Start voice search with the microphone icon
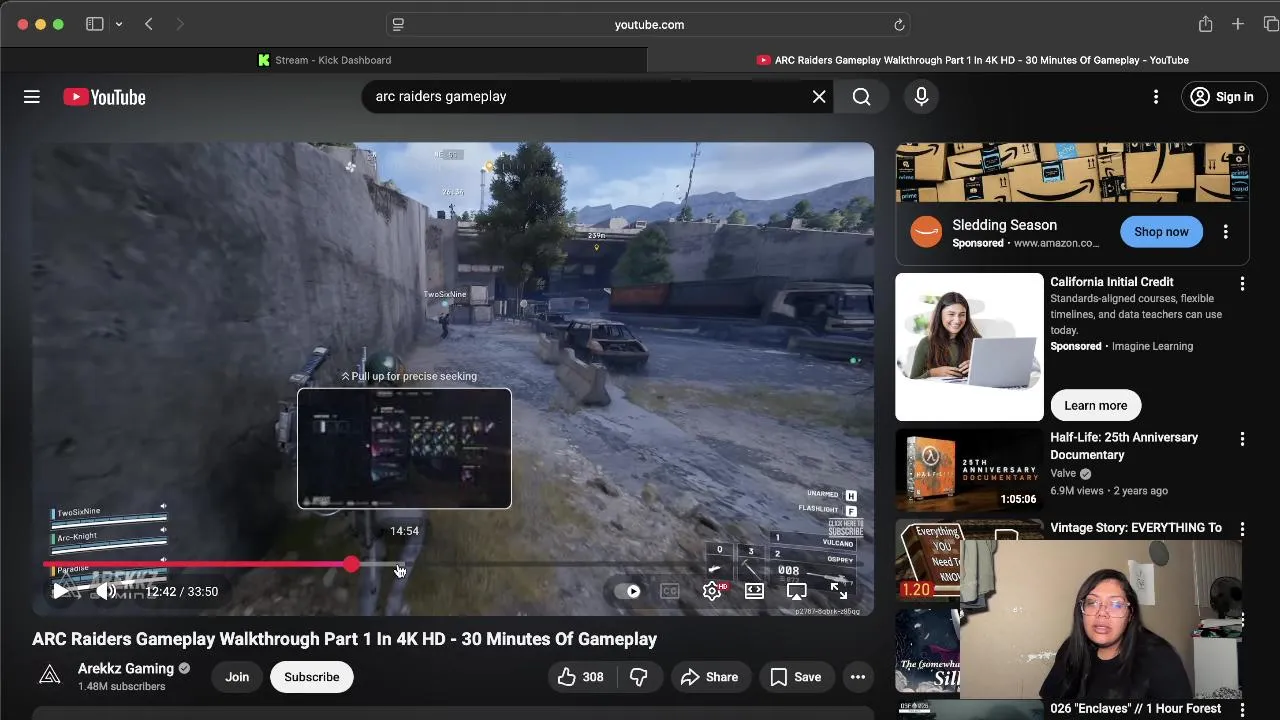The image size is (1280, 720). click(921, 97)
